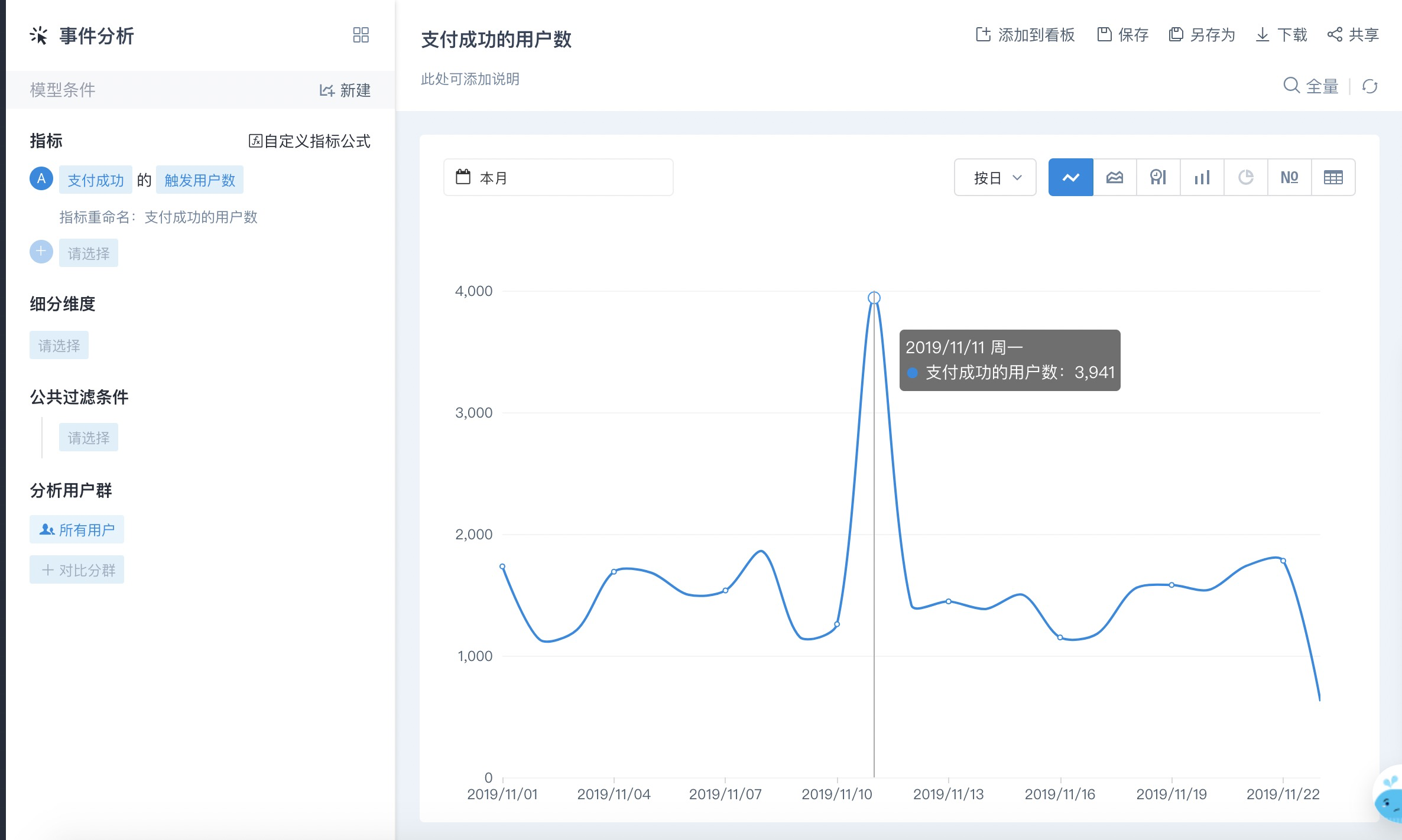Screen dimensions: 1402x840
Task: Switch to the pie chart view
Action: click(x=1246, y=177)
